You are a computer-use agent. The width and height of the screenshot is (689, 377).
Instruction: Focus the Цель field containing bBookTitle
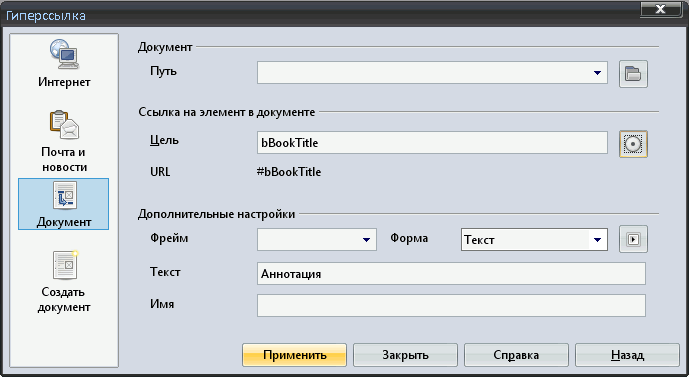click(432, 142)
